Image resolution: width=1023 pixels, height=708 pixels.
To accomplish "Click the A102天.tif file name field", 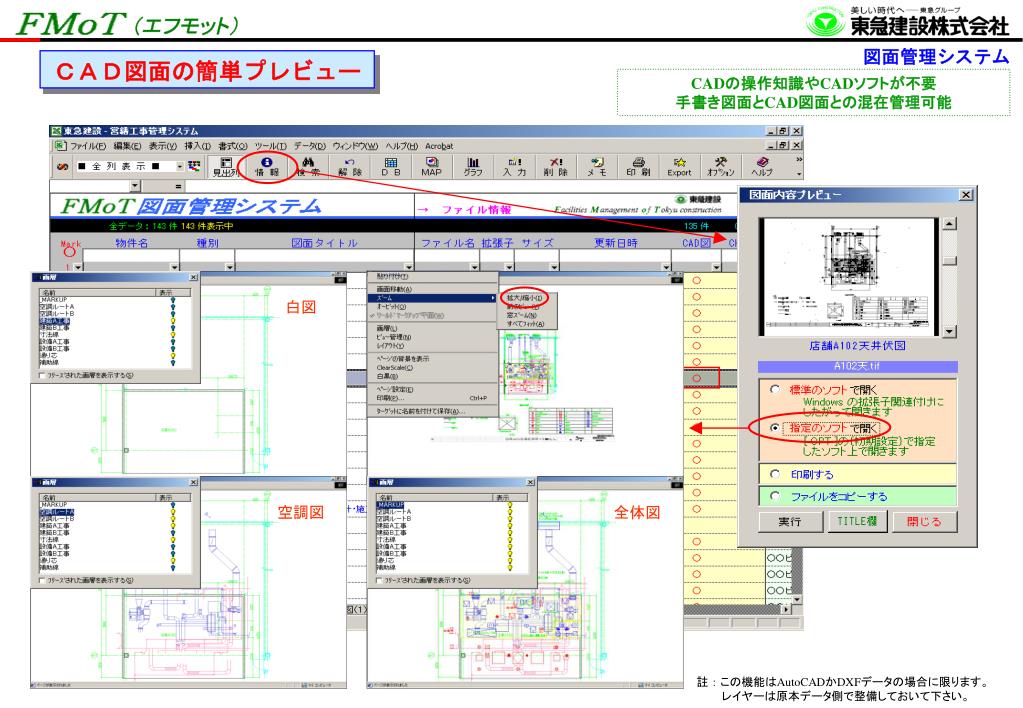I will click(857, 366).
